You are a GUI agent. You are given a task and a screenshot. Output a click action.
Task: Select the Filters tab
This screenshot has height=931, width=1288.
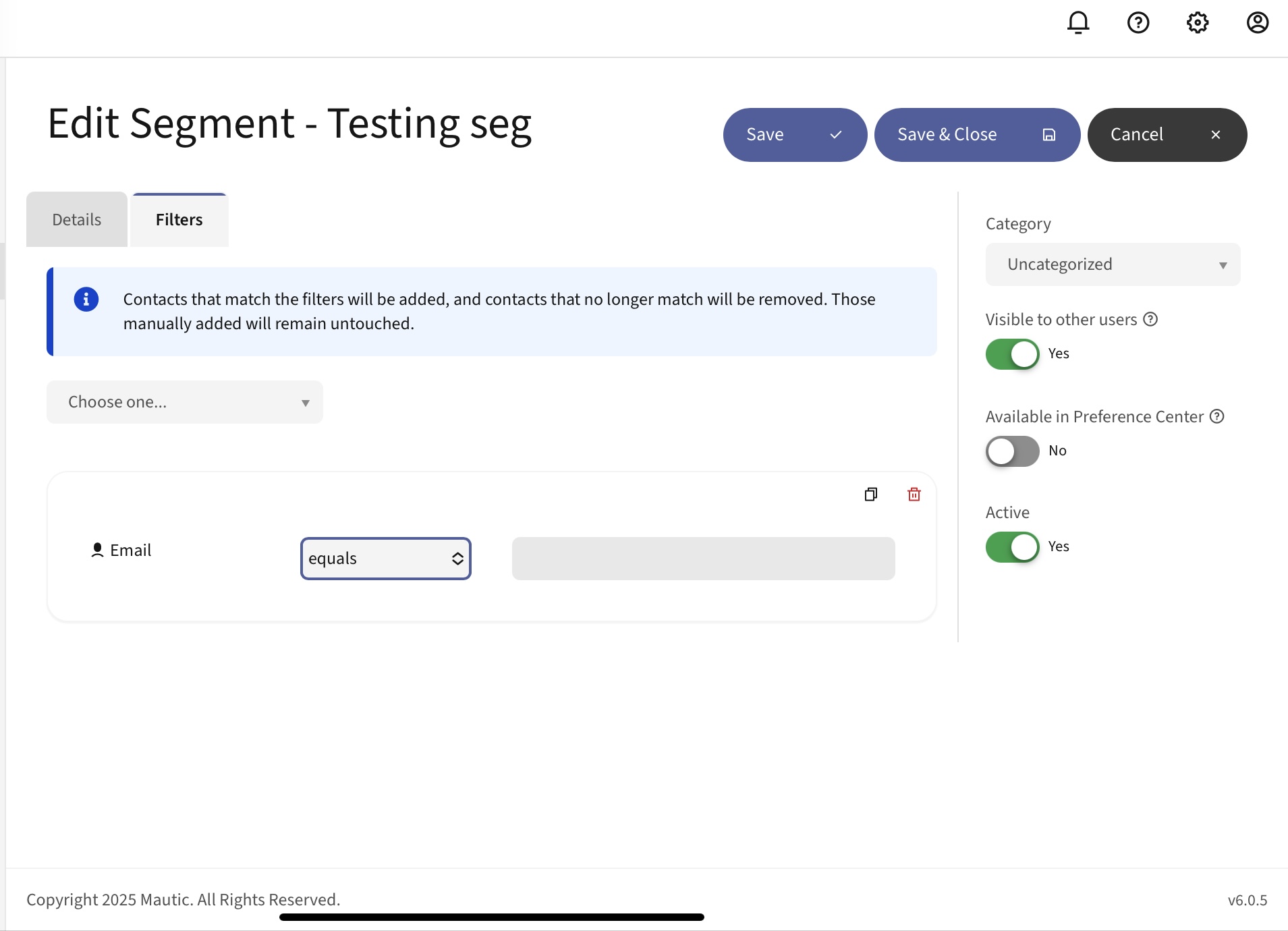(179, 220)
